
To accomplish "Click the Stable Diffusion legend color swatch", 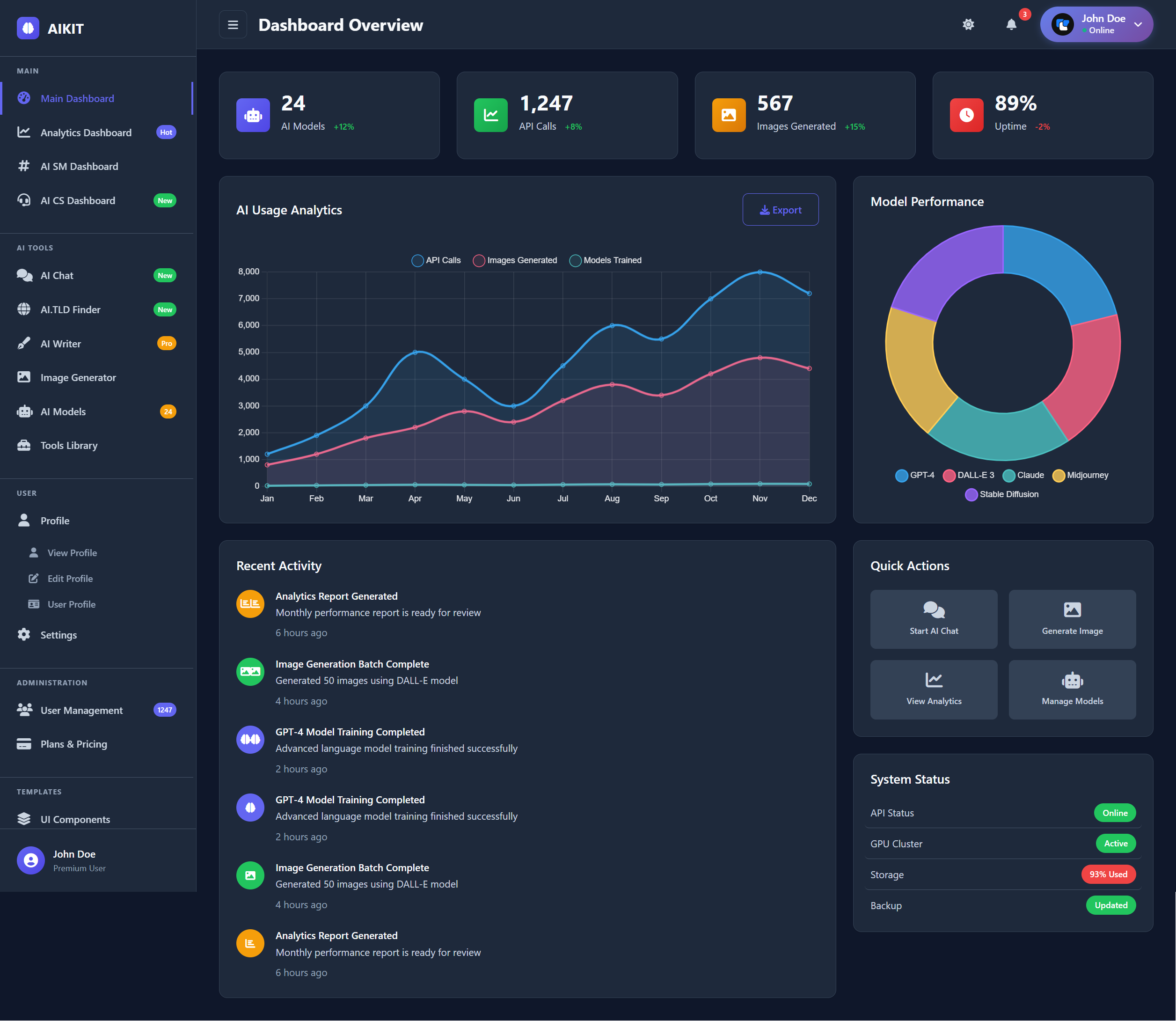I will point(971,494).
